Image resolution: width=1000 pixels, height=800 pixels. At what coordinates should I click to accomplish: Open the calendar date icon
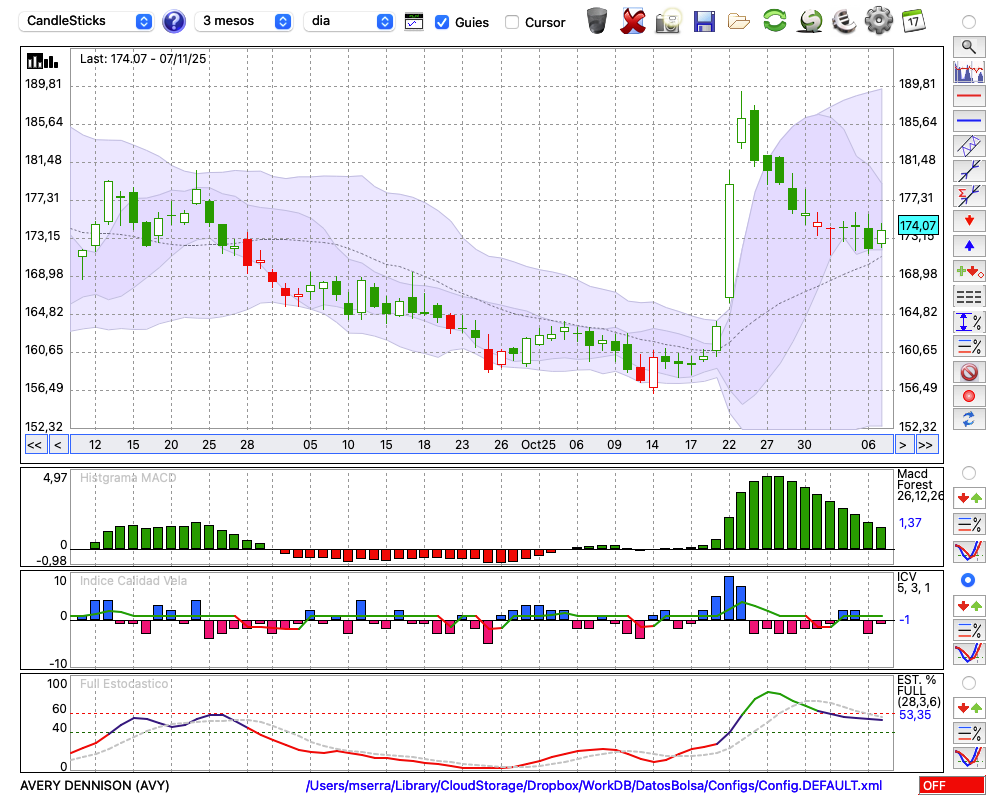coord(912,21)
